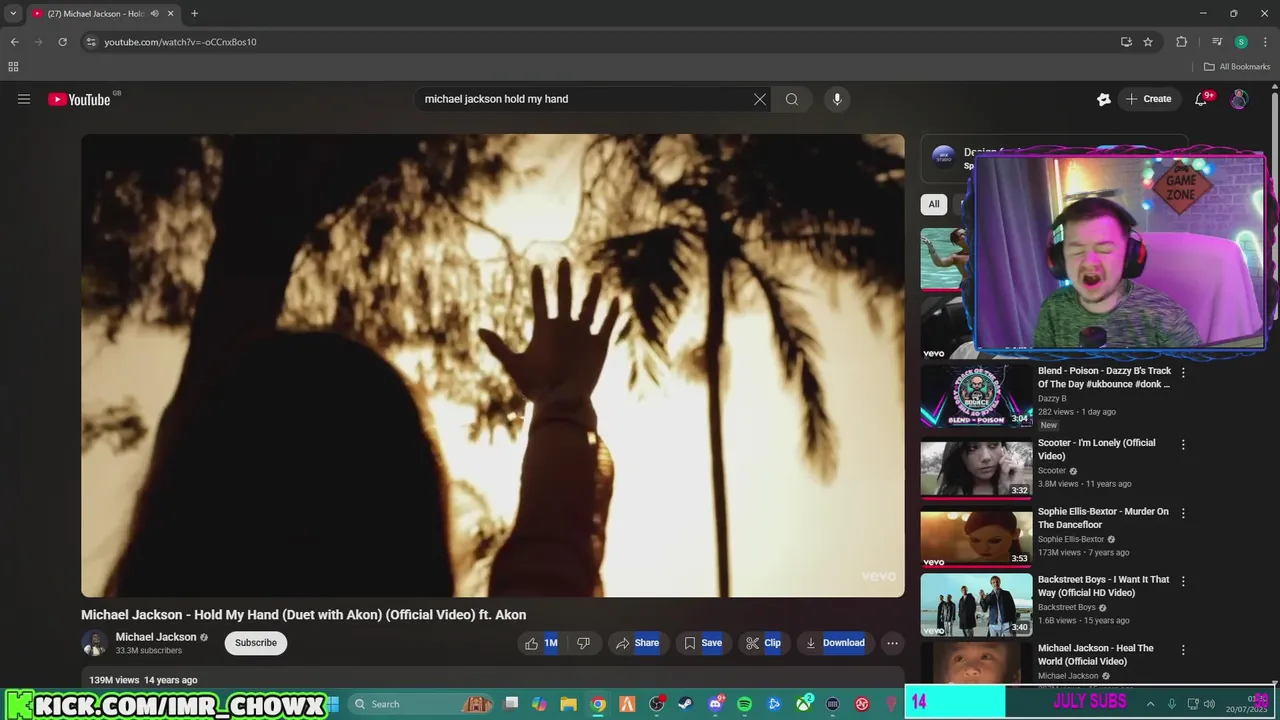Open Scooter - I'm Lonely video title
Screen dimensions: 1280x720
pos(1096,449)
